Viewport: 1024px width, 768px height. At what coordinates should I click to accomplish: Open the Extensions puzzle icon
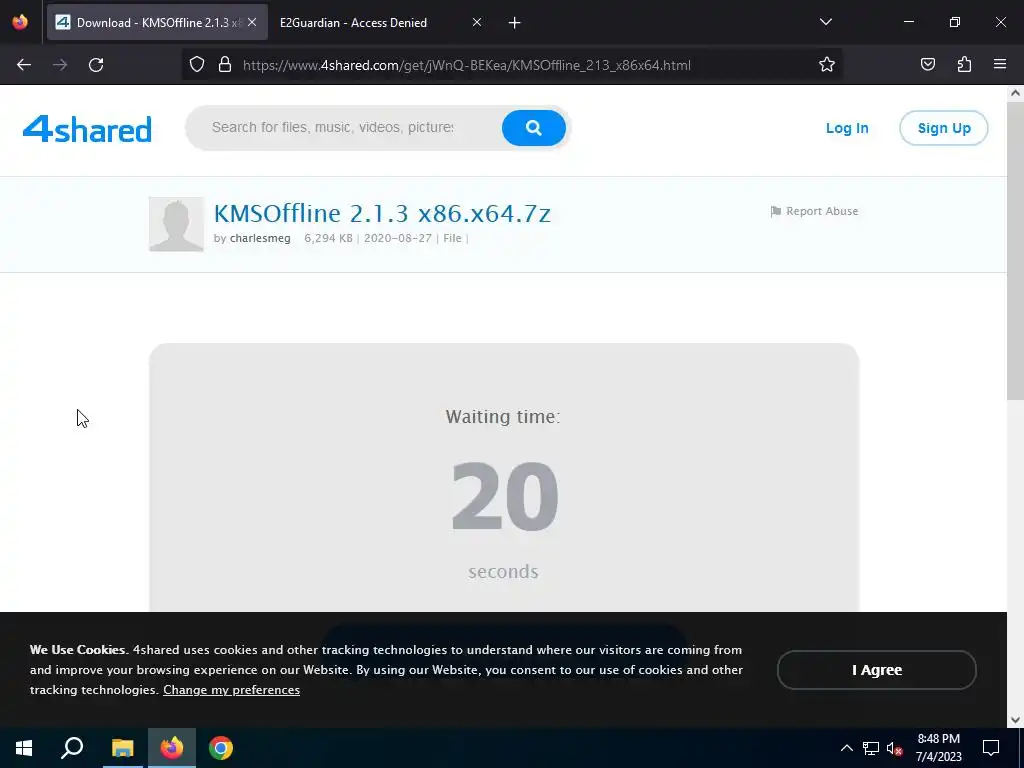coord(964,65)
